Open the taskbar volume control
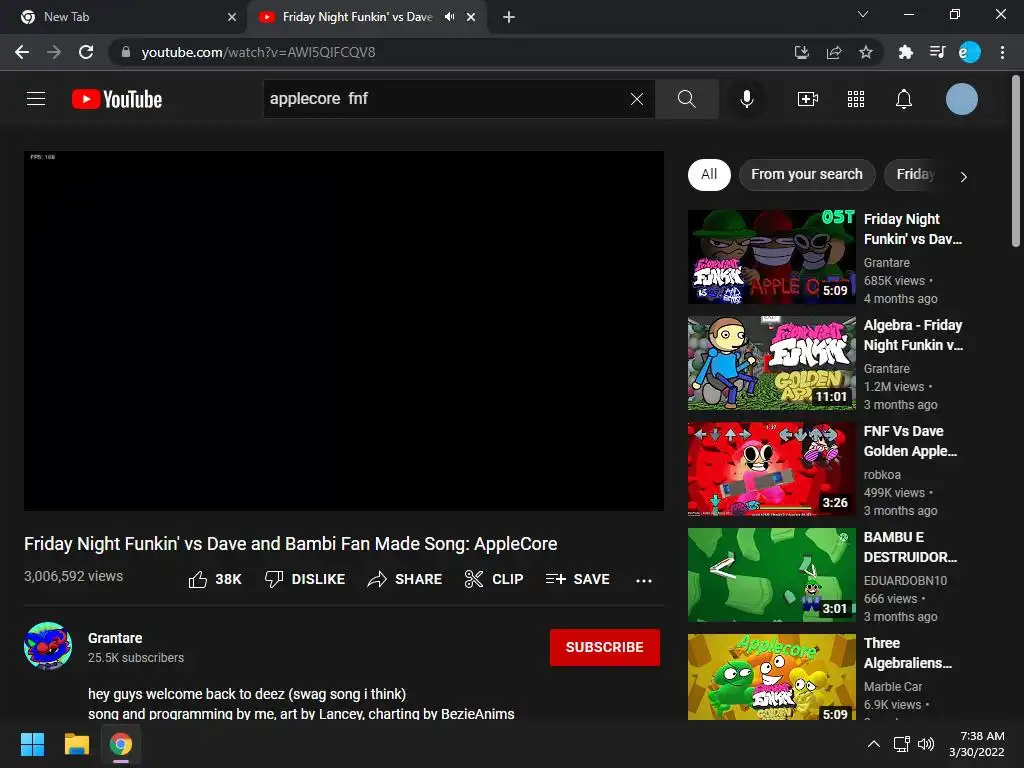 point(926,744)
